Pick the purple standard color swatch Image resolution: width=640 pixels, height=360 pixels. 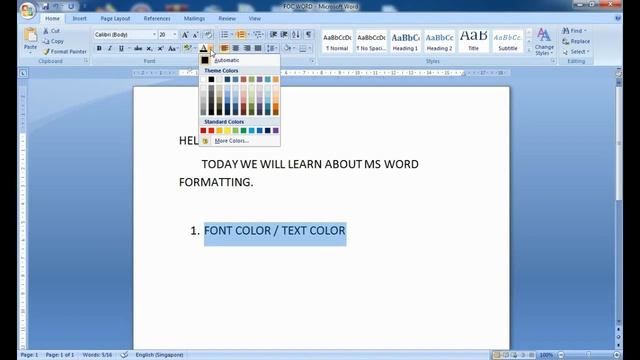point(276,131)
